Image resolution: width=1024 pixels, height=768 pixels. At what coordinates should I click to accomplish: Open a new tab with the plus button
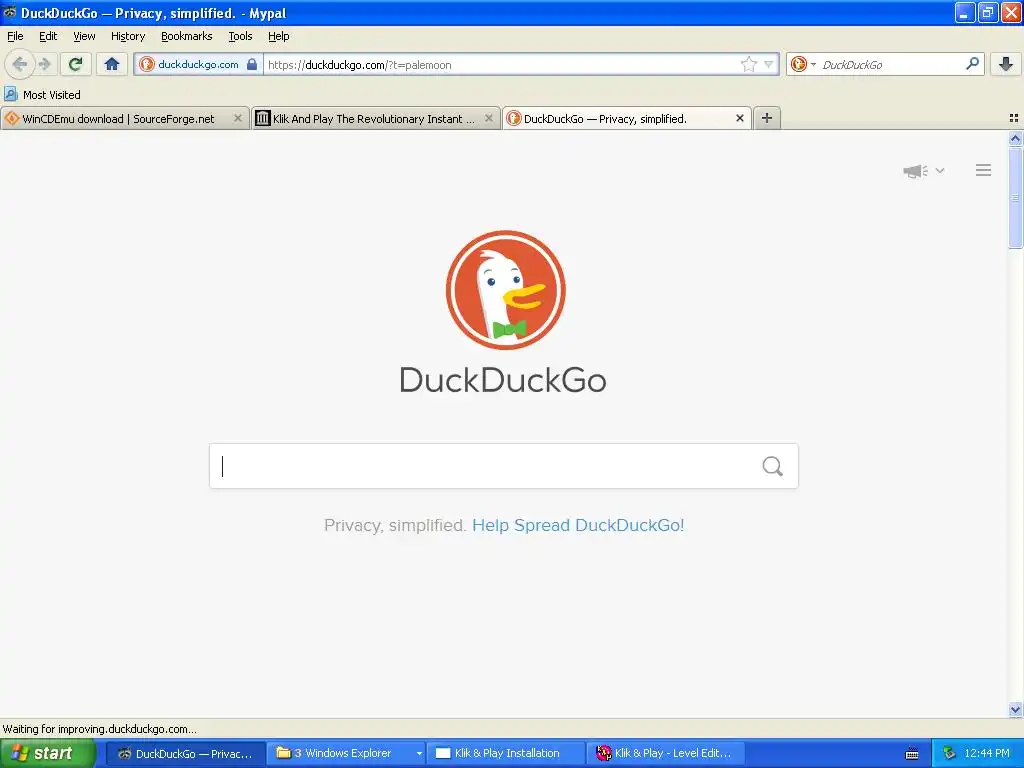[767, 118]
